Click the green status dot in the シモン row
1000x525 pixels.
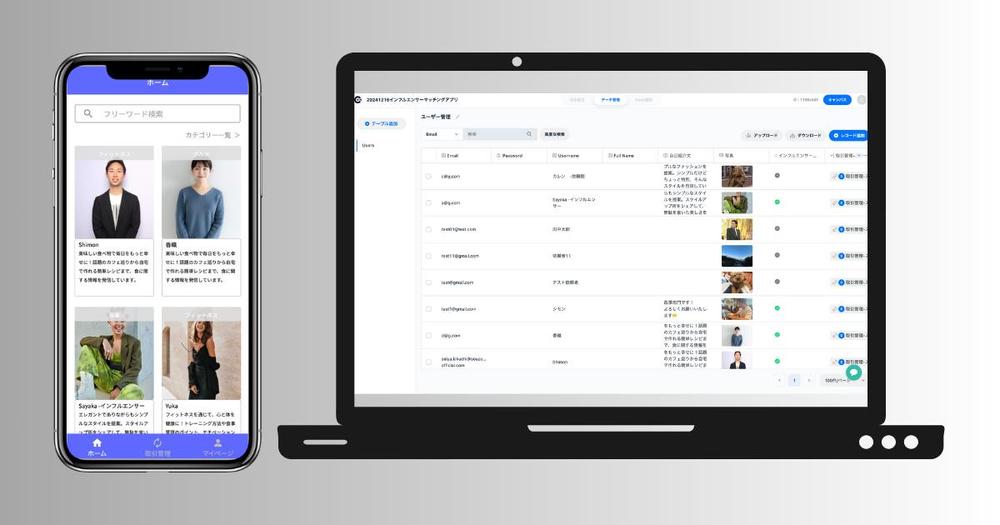pos(777,308)
